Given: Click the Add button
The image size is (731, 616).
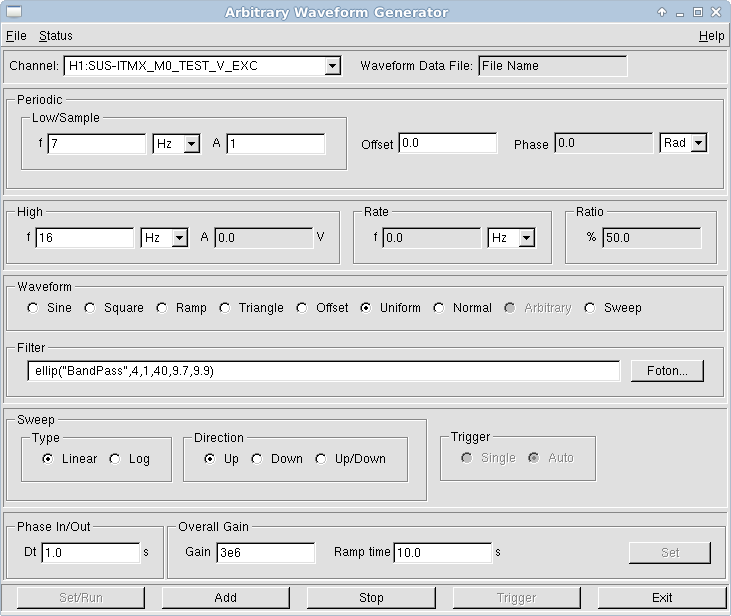Looking at the screenshot, I should coord(226,598).
